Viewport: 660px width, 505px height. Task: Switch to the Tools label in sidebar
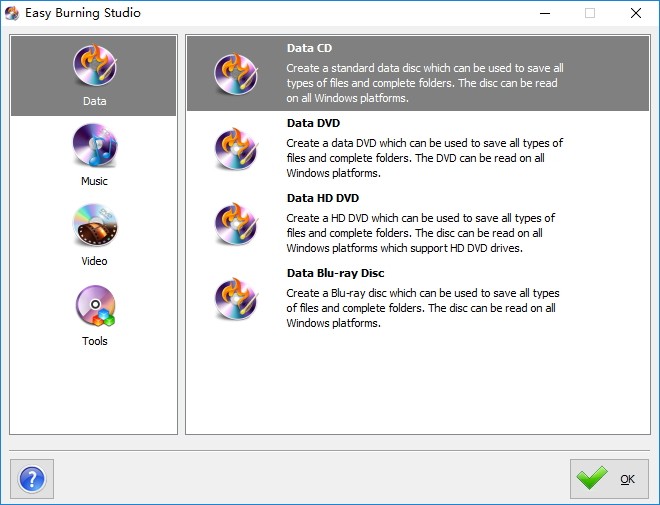pyautogui.click(x=95, y=341)
